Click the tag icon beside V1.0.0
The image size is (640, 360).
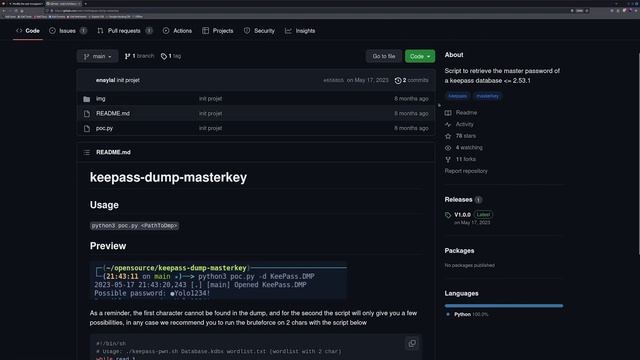(x=448, y=215)
